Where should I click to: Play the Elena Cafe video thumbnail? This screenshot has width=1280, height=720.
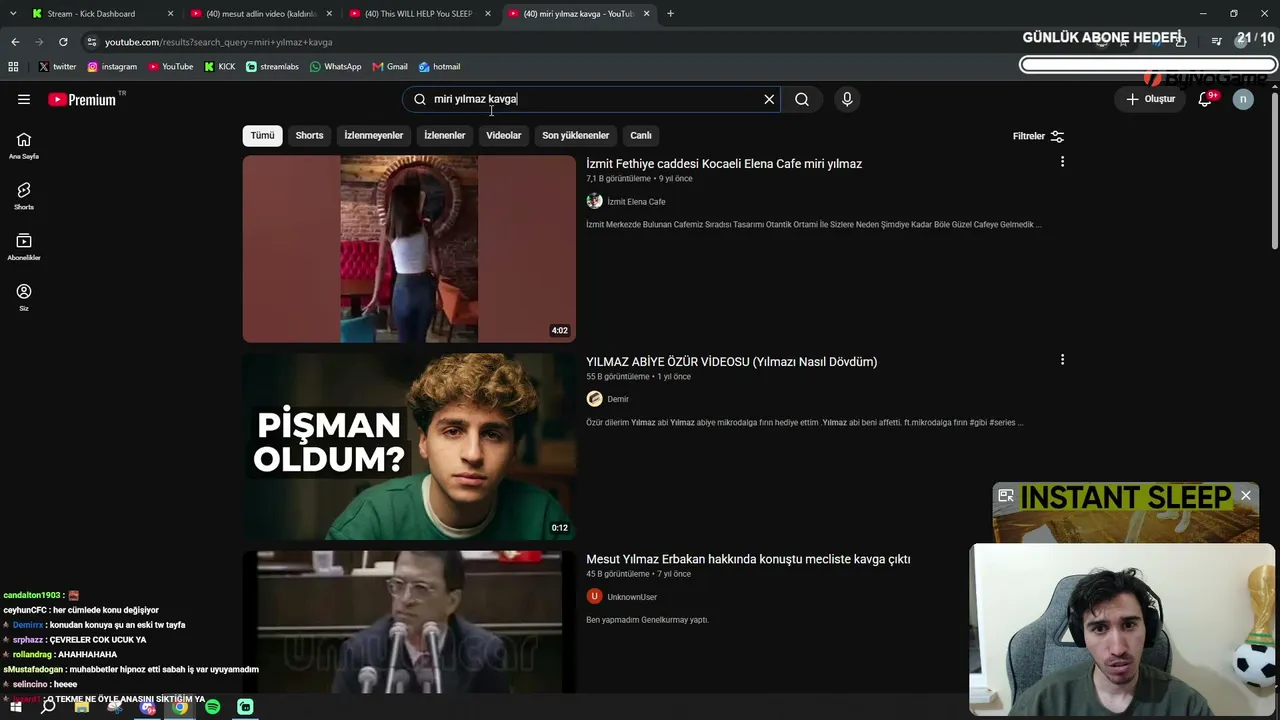click(x=409, y=249)
